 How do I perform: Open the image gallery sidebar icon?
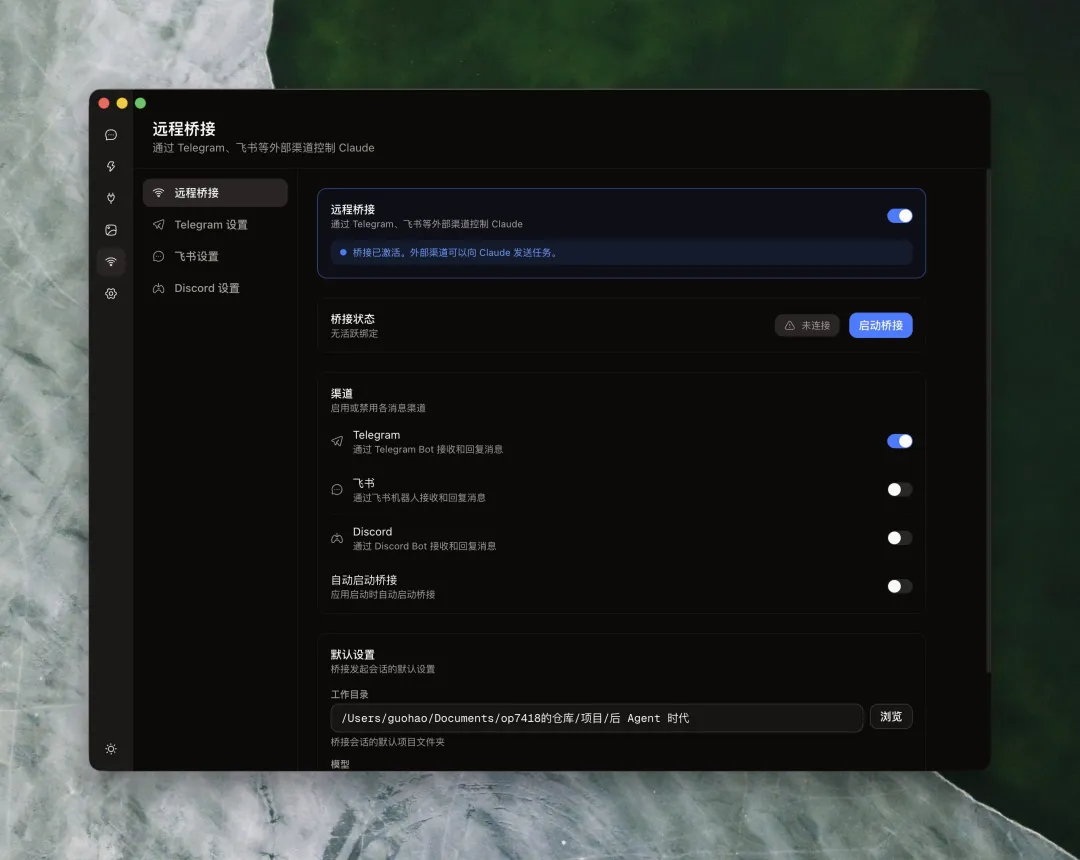[111, 230]
